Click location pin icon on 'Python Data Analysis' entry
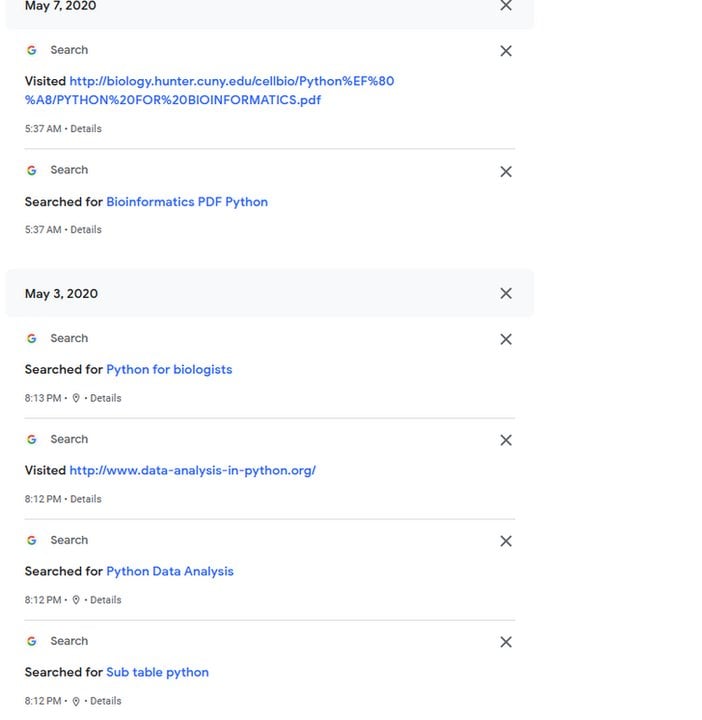 click(76, 600)
